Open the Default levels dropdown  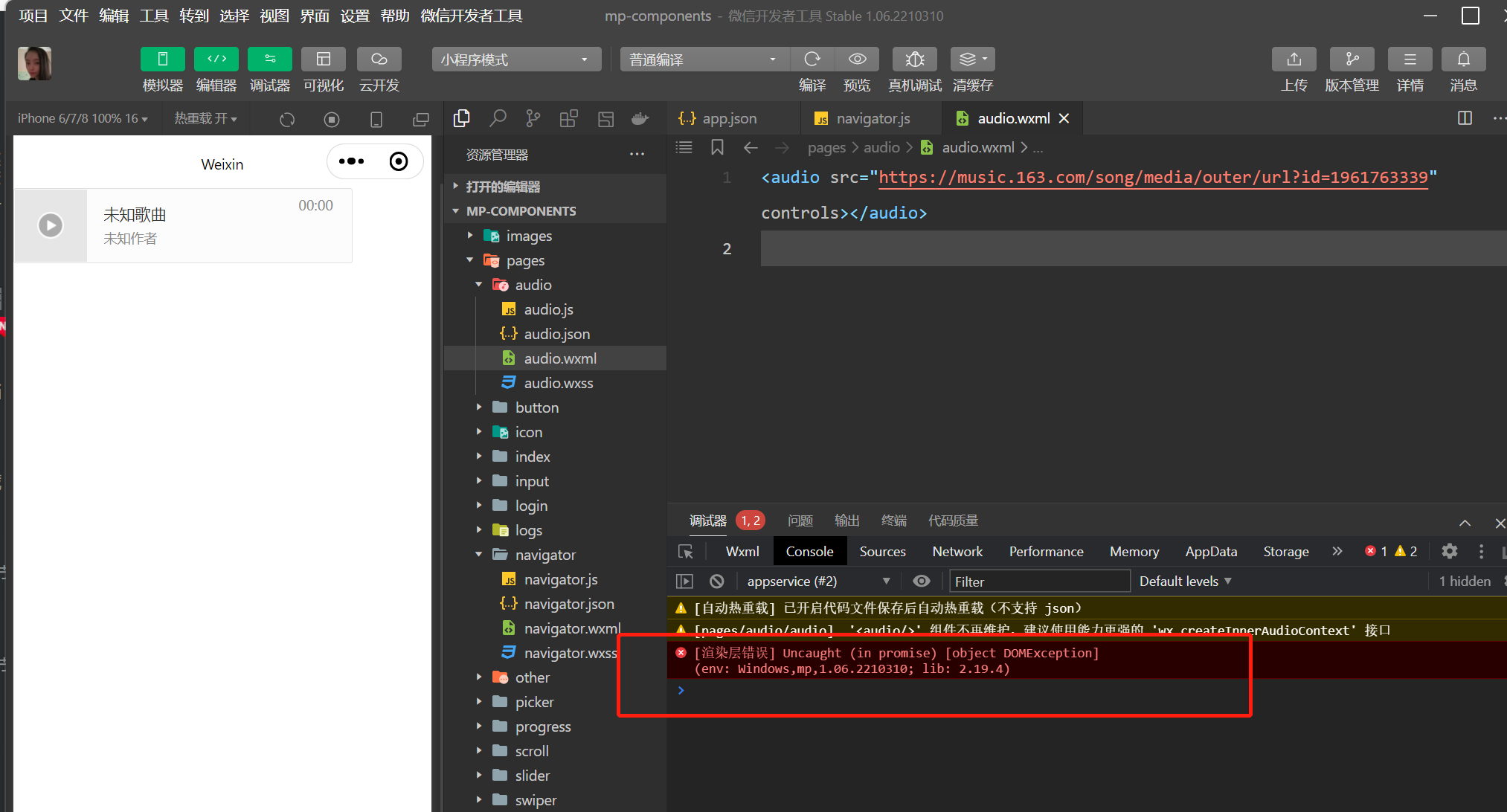[1186, 581]
